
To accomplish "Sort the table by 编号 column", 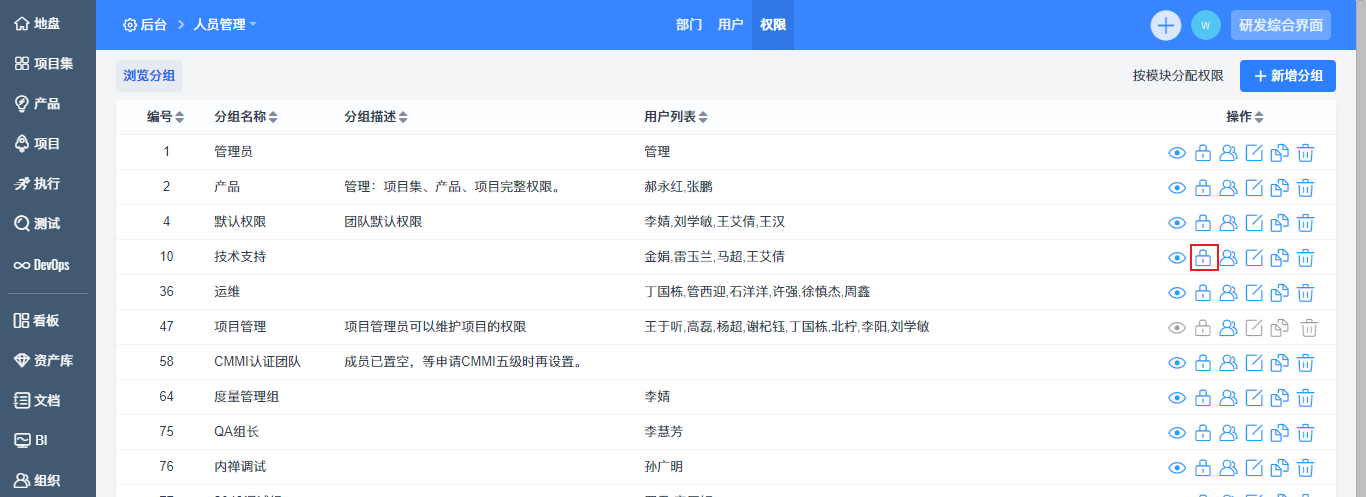I will [165, 117].
